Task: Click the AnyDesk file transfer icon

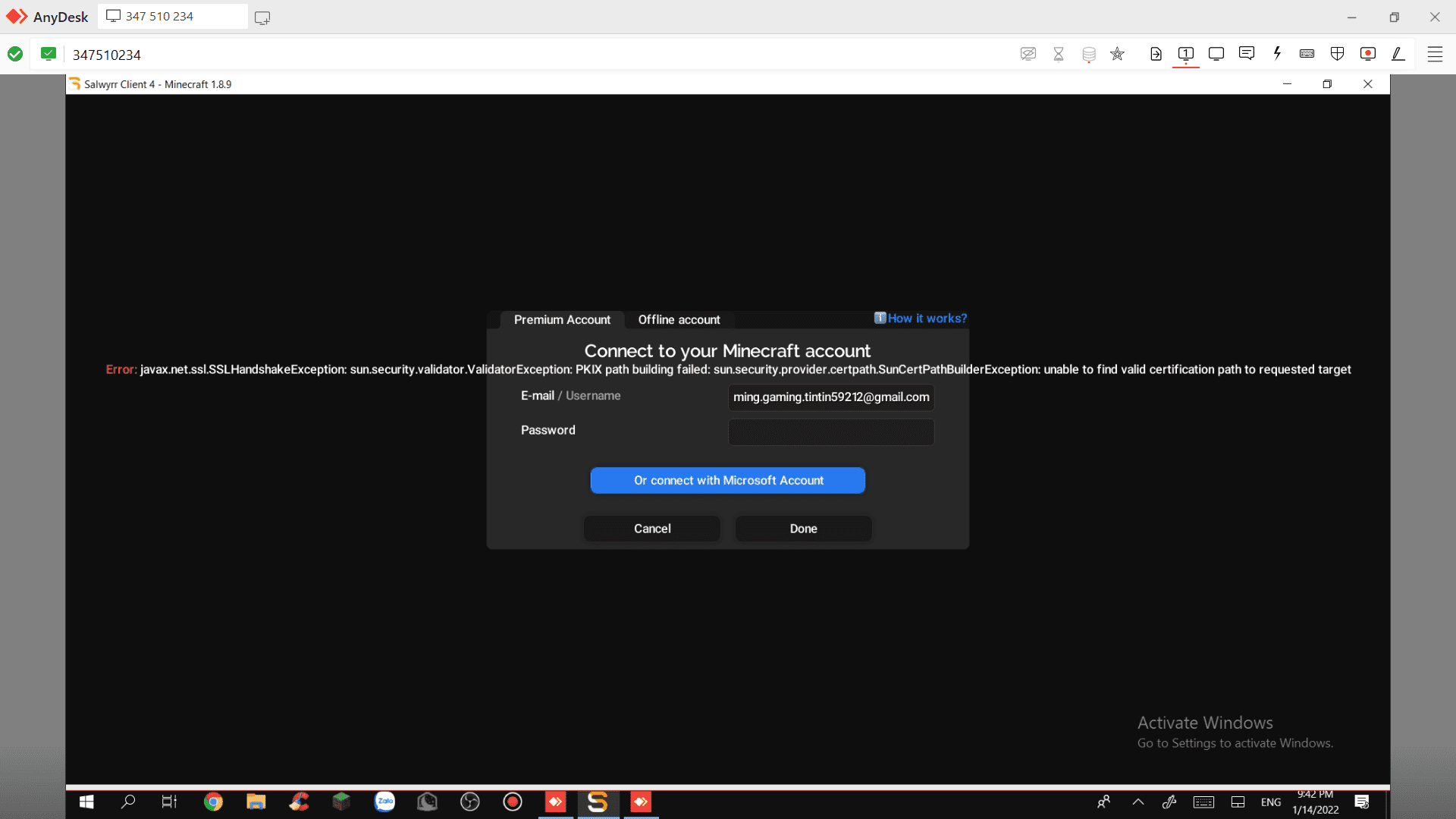Action: [x=1156, y=54]
